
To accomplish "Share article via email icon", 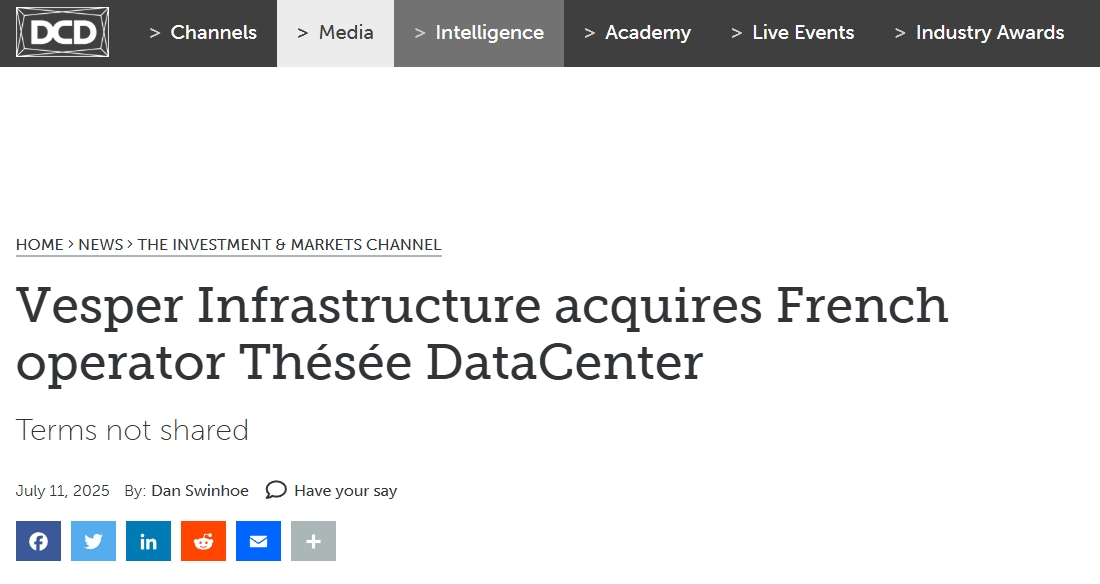I will tap(258, 541).
